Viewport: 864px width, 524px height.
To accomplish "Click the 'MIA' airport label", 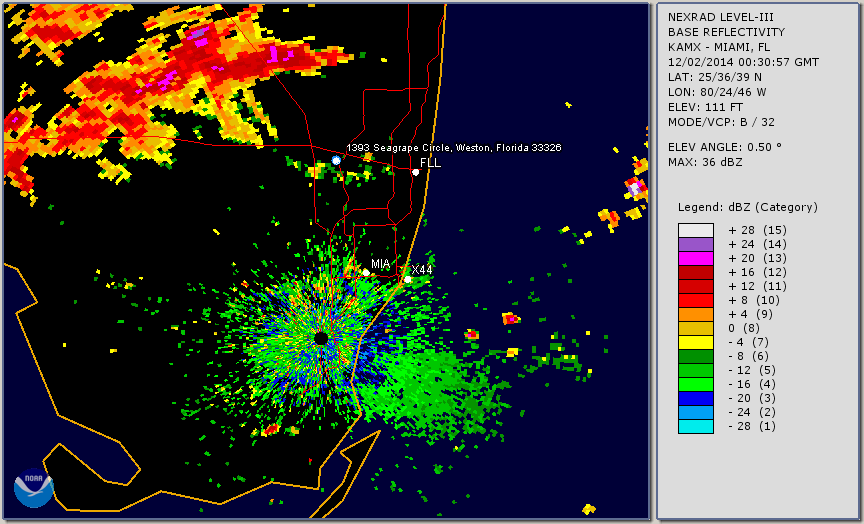I will 380,264.
